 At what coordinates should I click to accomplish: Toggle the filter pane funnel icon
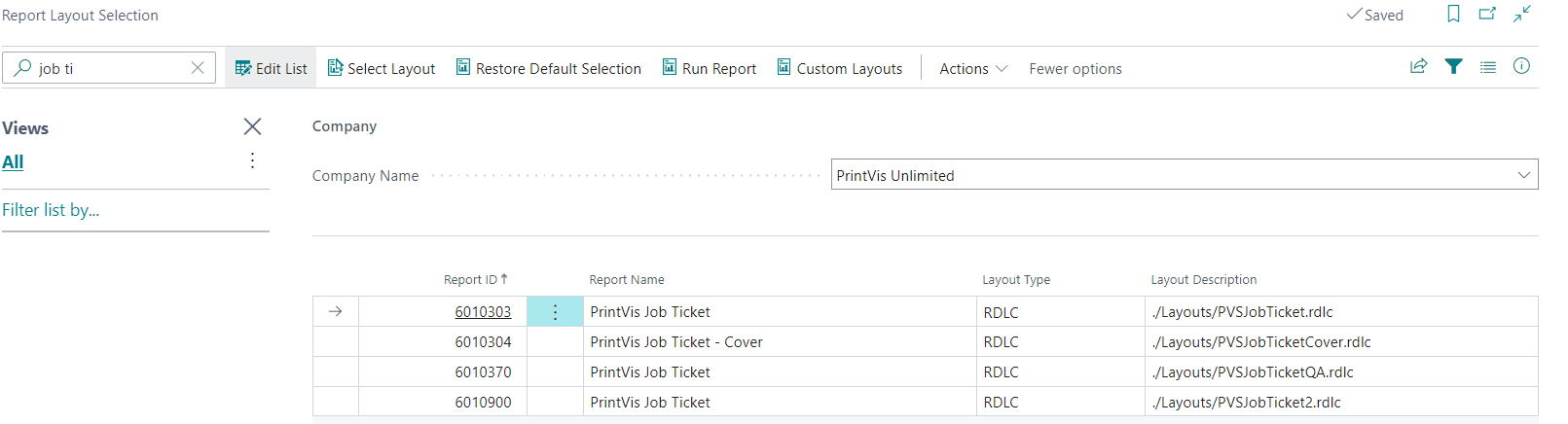[x=1453, y=67]
